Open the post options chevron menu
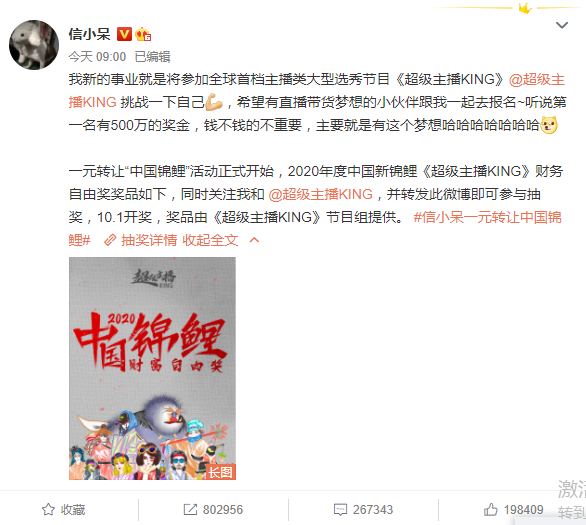 pos(562,25)
